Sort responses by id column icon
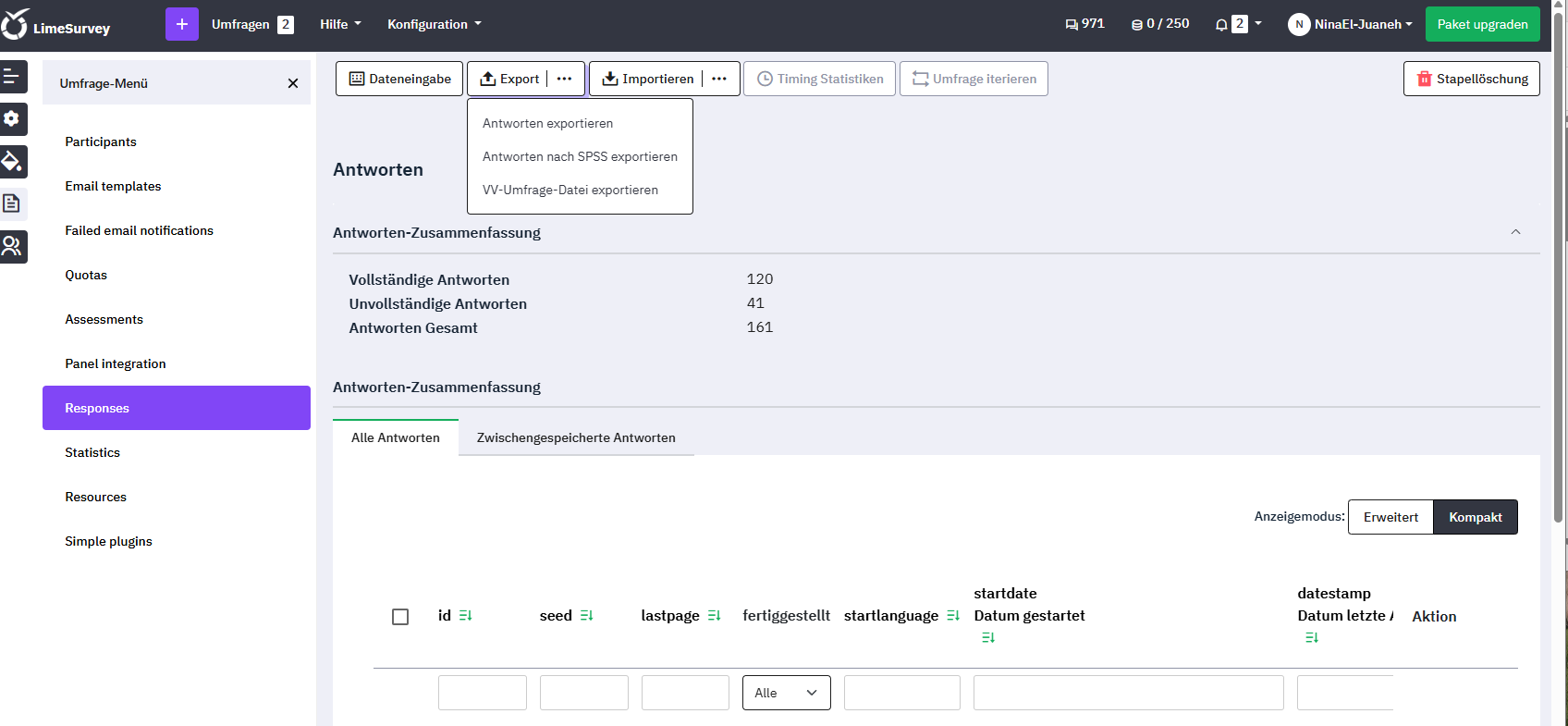Screen dimensions: 1568x726 coord(466,616)
